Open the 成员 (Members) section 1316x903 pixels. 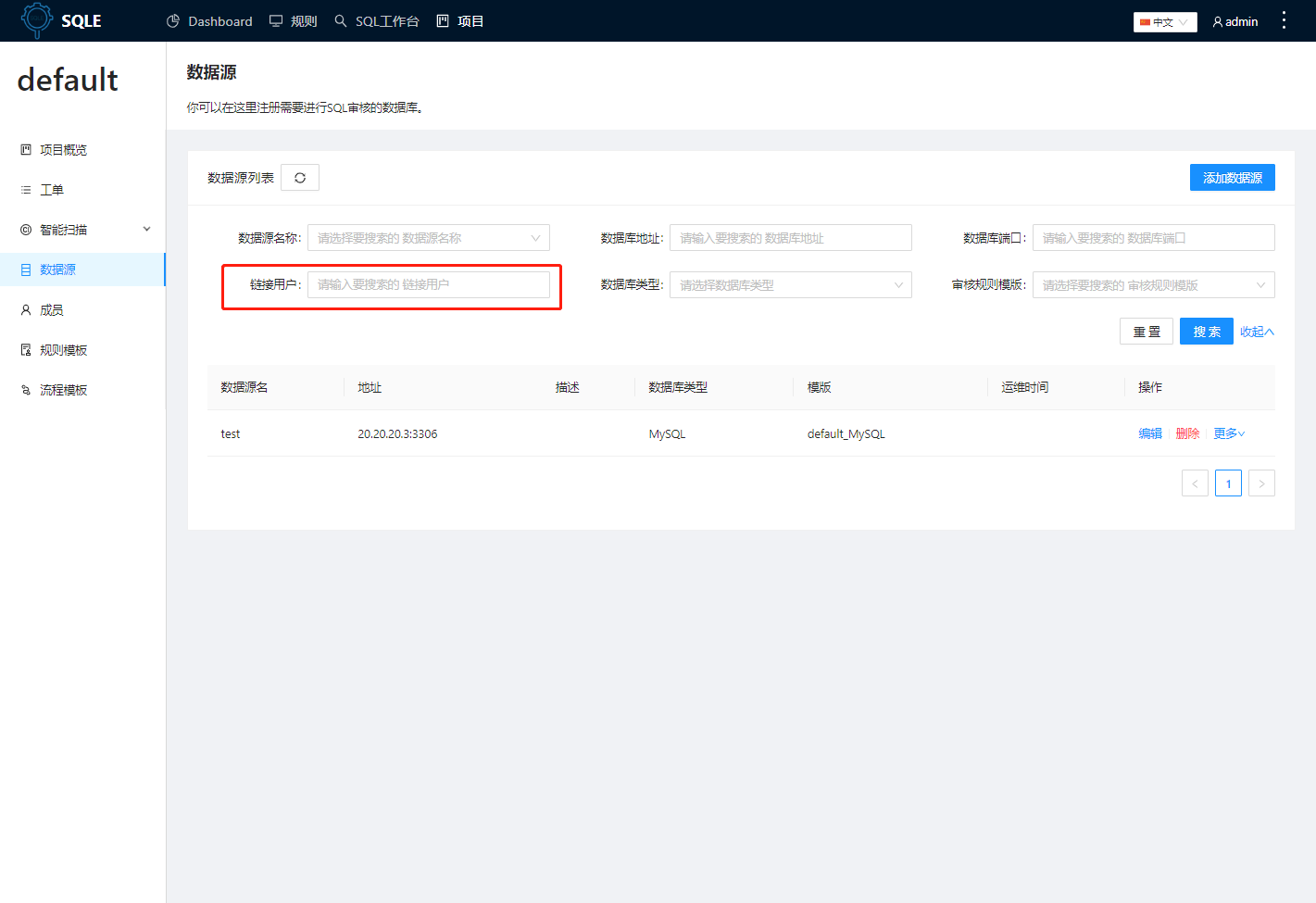click(51, 309)
